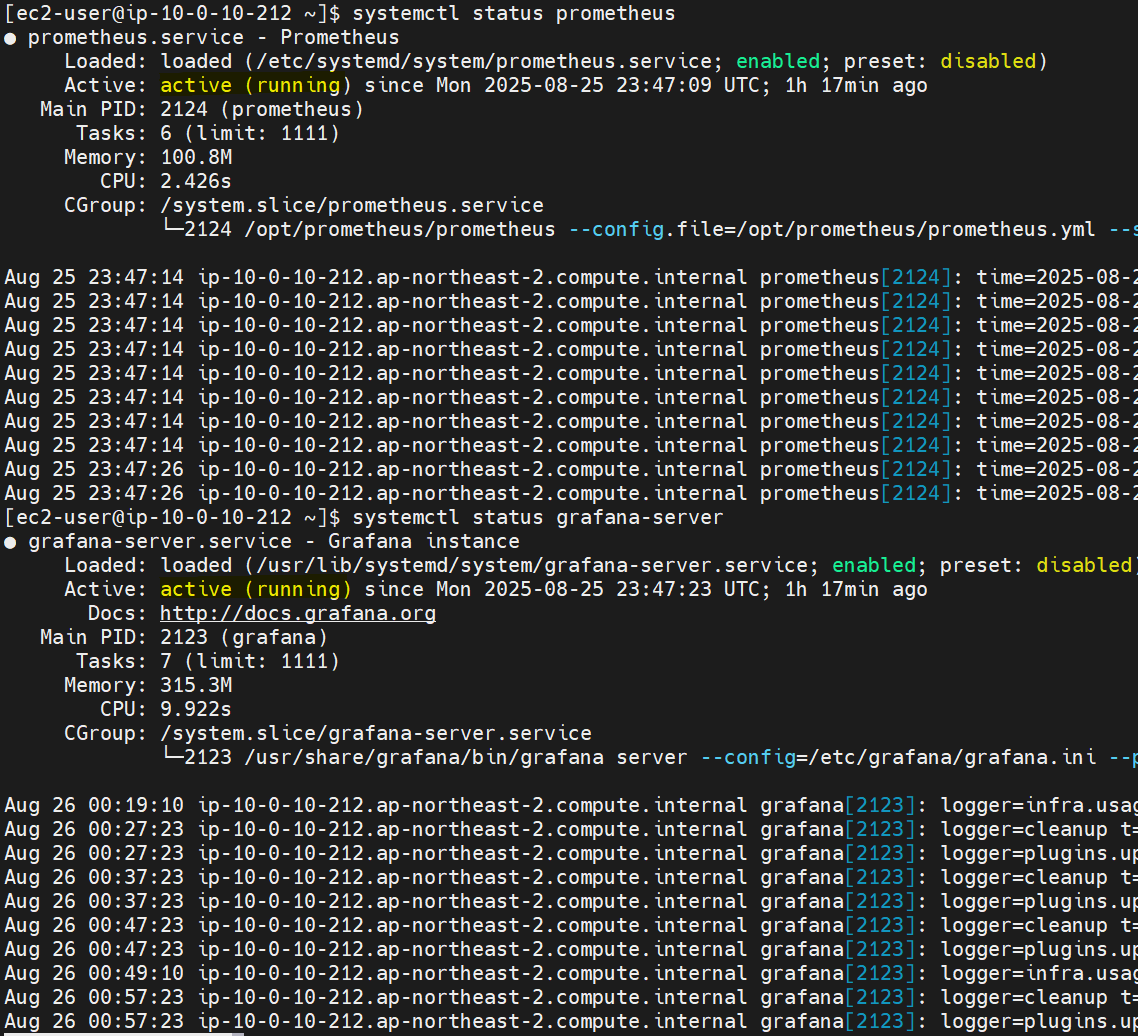Click the Prometheus CPU time 2.426s
The width and height of the screenshot is (1138, 1036).
click(x=195, y=182)
